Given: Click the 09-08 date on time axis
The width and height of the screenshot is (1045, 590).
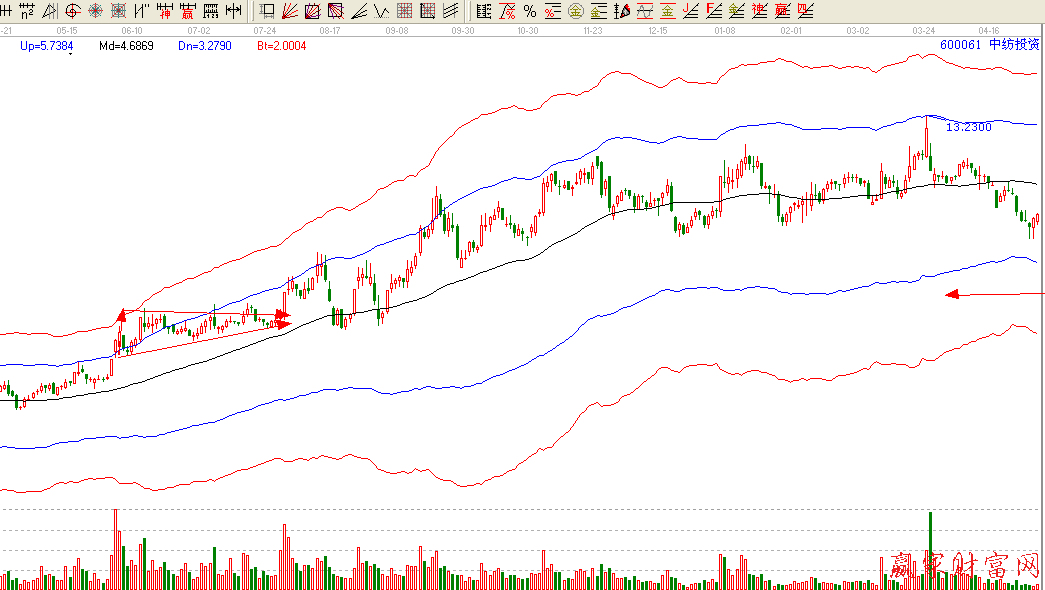Looking at the screenshot, I should coord(396,31).
